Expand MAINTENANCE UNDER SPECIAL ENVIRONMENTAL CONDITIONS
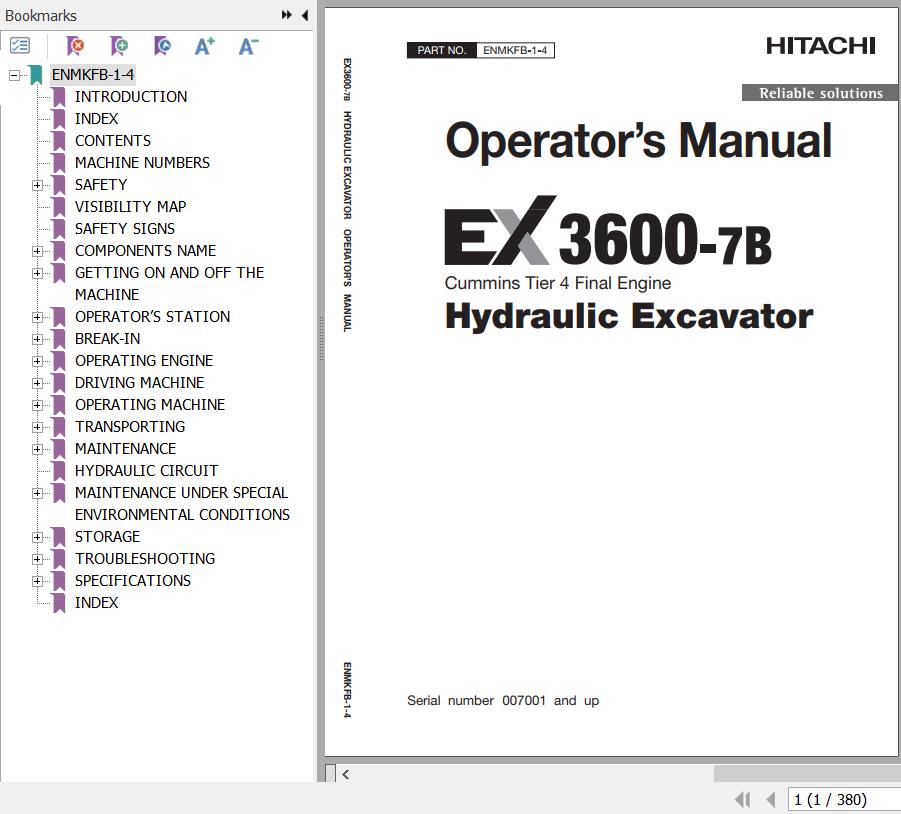Screen dimensions: 901x814 click(x=37, y=493)
